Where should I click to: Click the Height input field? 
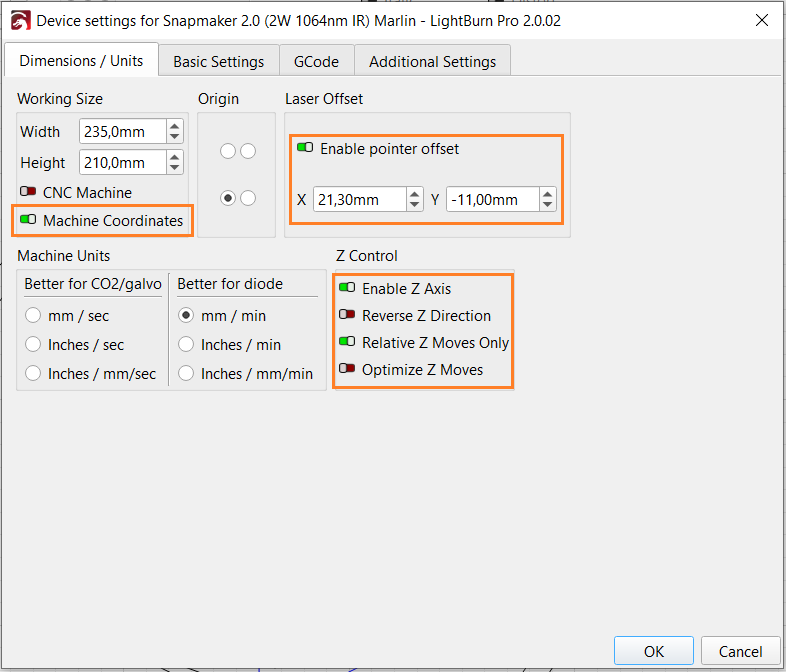pyautogui.click(x=123, y=162)
